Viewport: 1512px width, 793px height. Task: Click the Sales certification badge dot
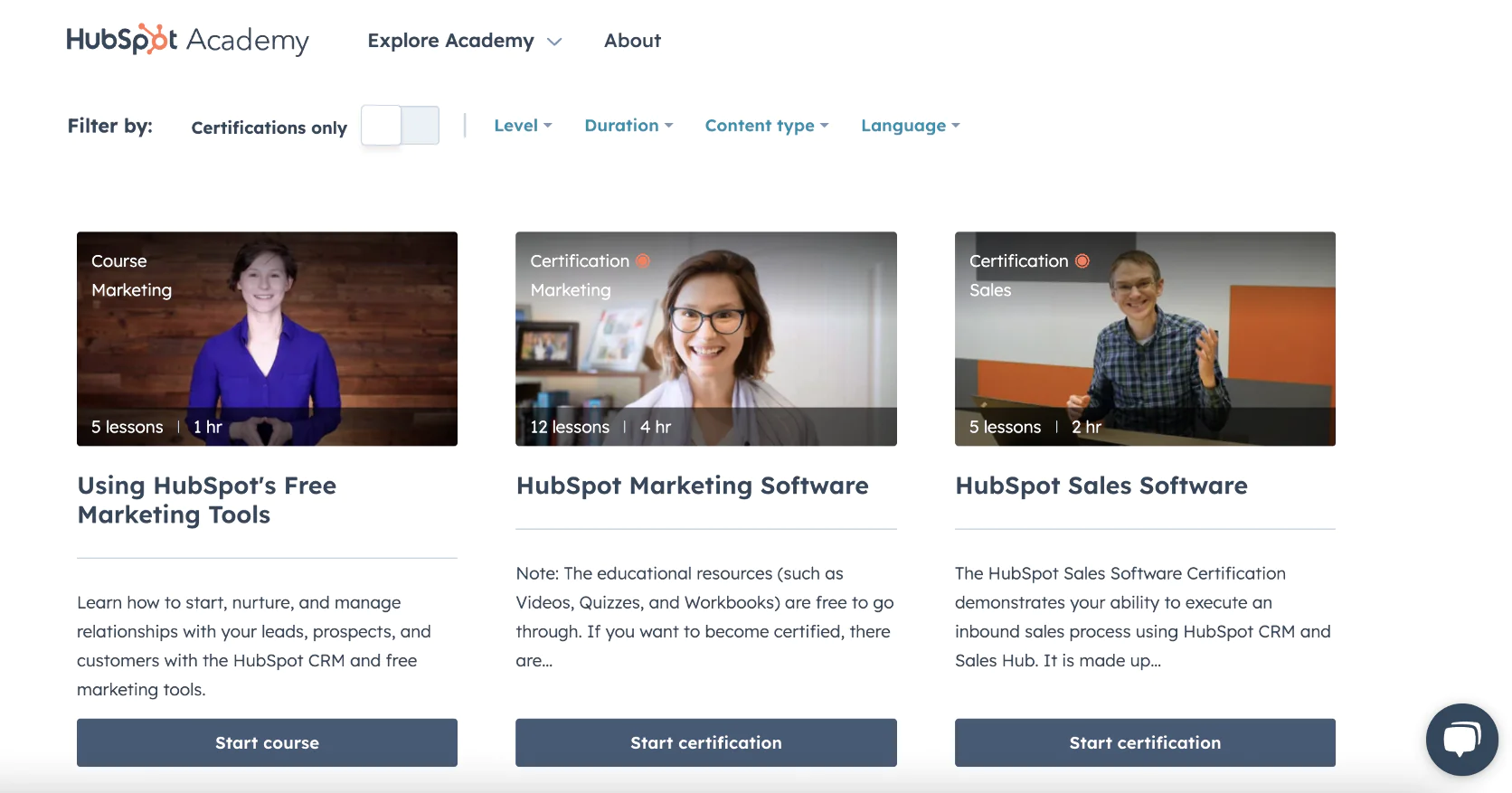[x=1082, y=261]
